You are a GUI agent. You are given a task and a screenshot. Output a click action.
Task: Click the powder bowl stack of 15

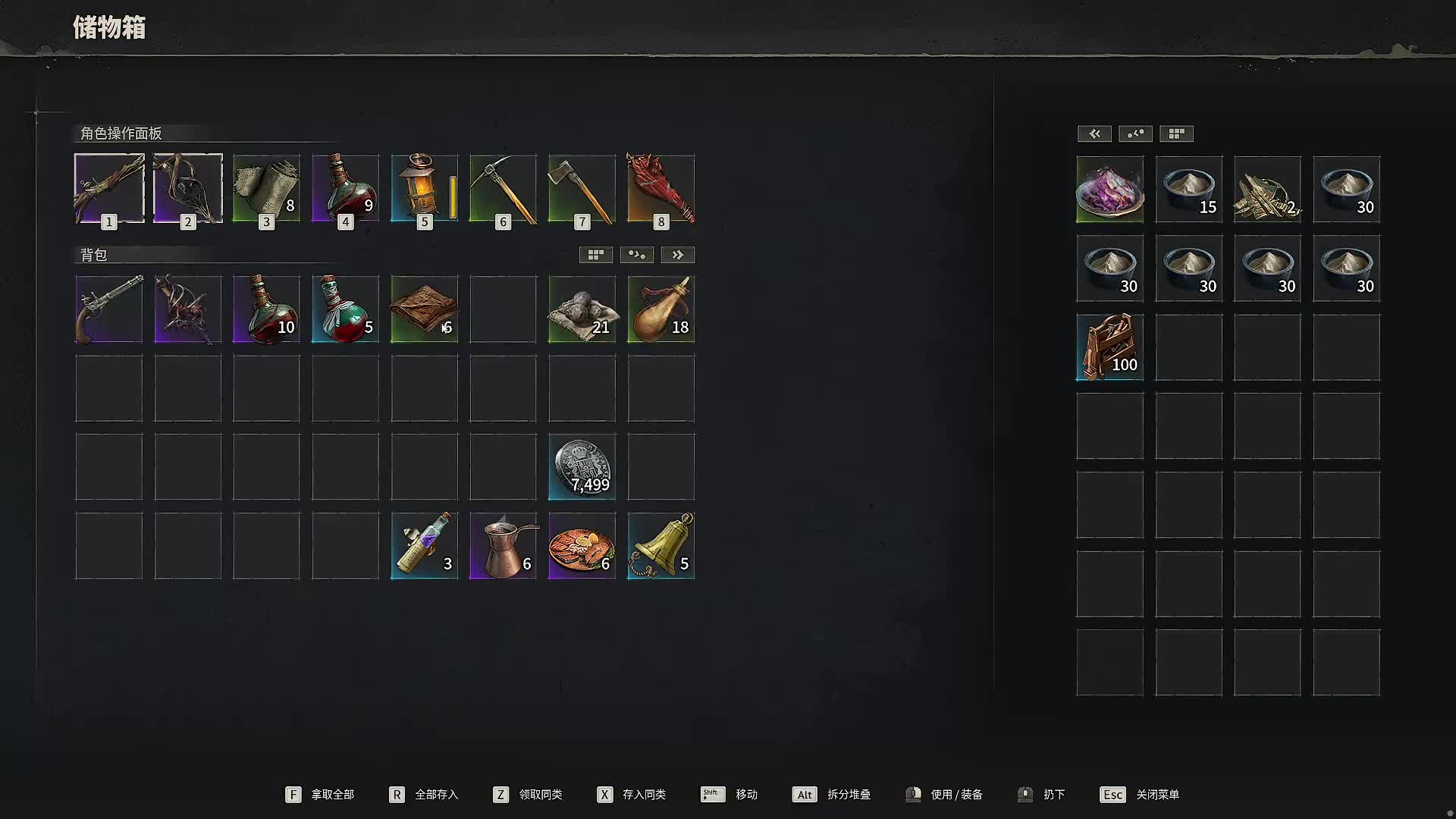(1188, 189)
